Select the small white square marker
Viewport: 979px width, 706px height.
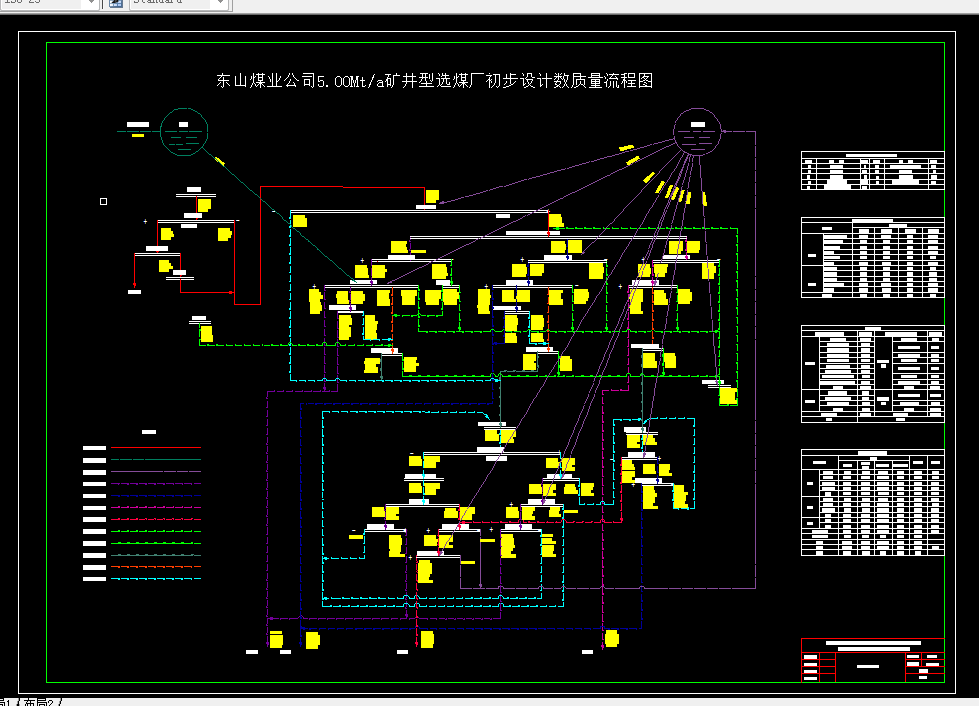[104, 202]
